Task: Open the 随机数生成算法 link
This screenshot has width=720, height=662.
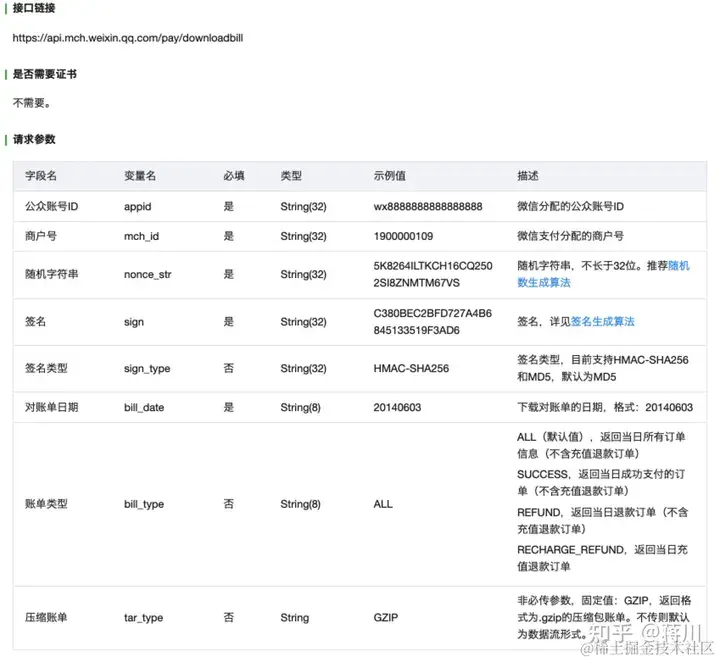Action: (603, 274)
